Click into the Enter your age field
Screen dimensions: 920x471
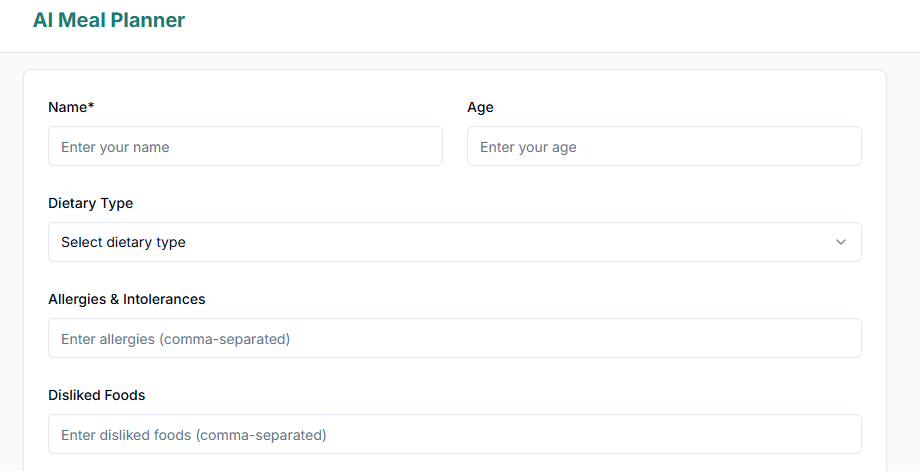[x=664, y=146]
